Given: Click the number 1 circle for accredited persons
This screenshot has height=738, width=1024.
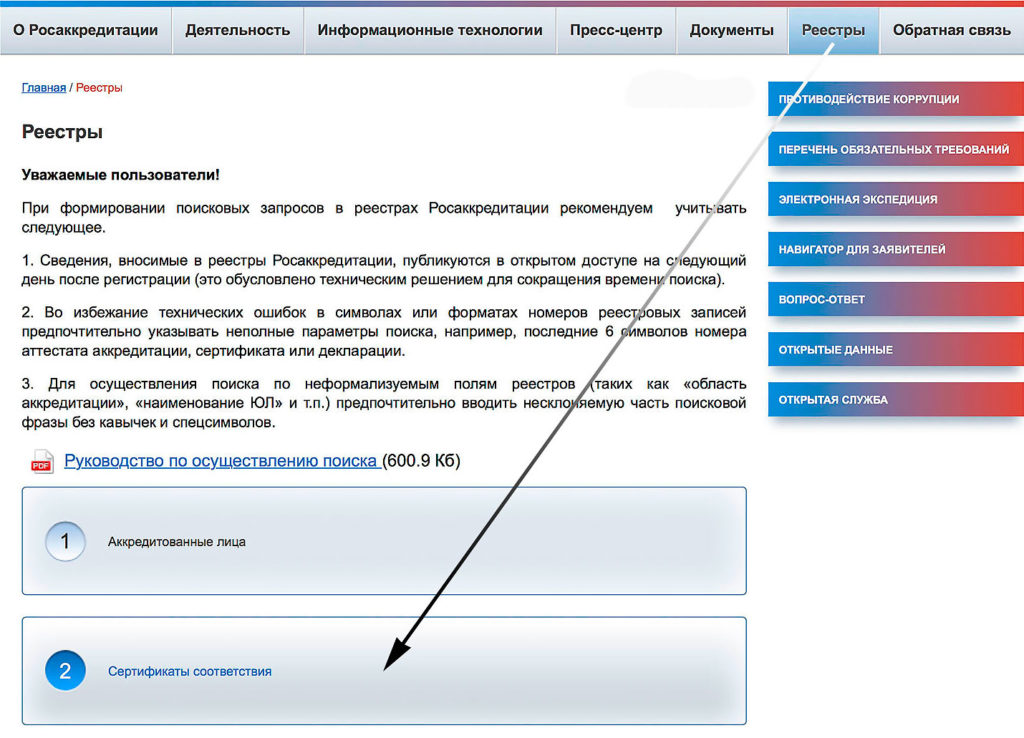Looking at the screenshot, I should pos(65,541).
